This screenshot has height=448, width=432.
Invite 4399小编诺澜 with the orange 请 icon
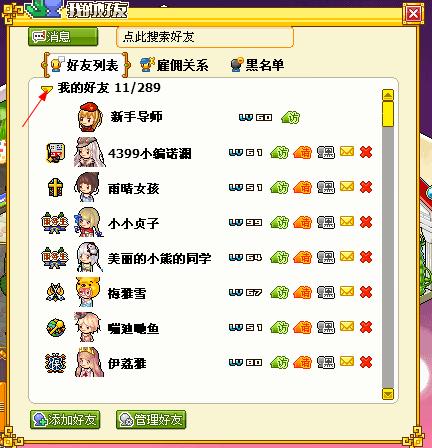click(302, 153)
